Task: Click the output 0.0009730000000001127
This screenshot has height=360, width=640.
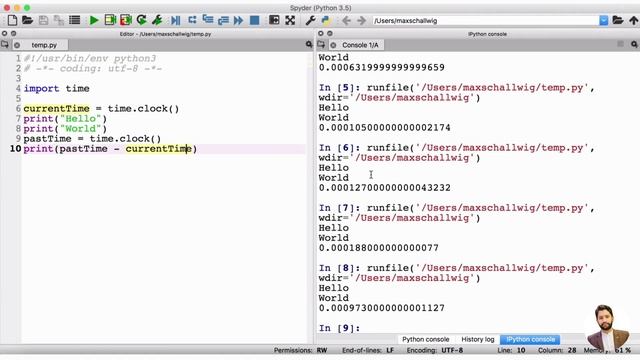Action: tap(382, 308)
